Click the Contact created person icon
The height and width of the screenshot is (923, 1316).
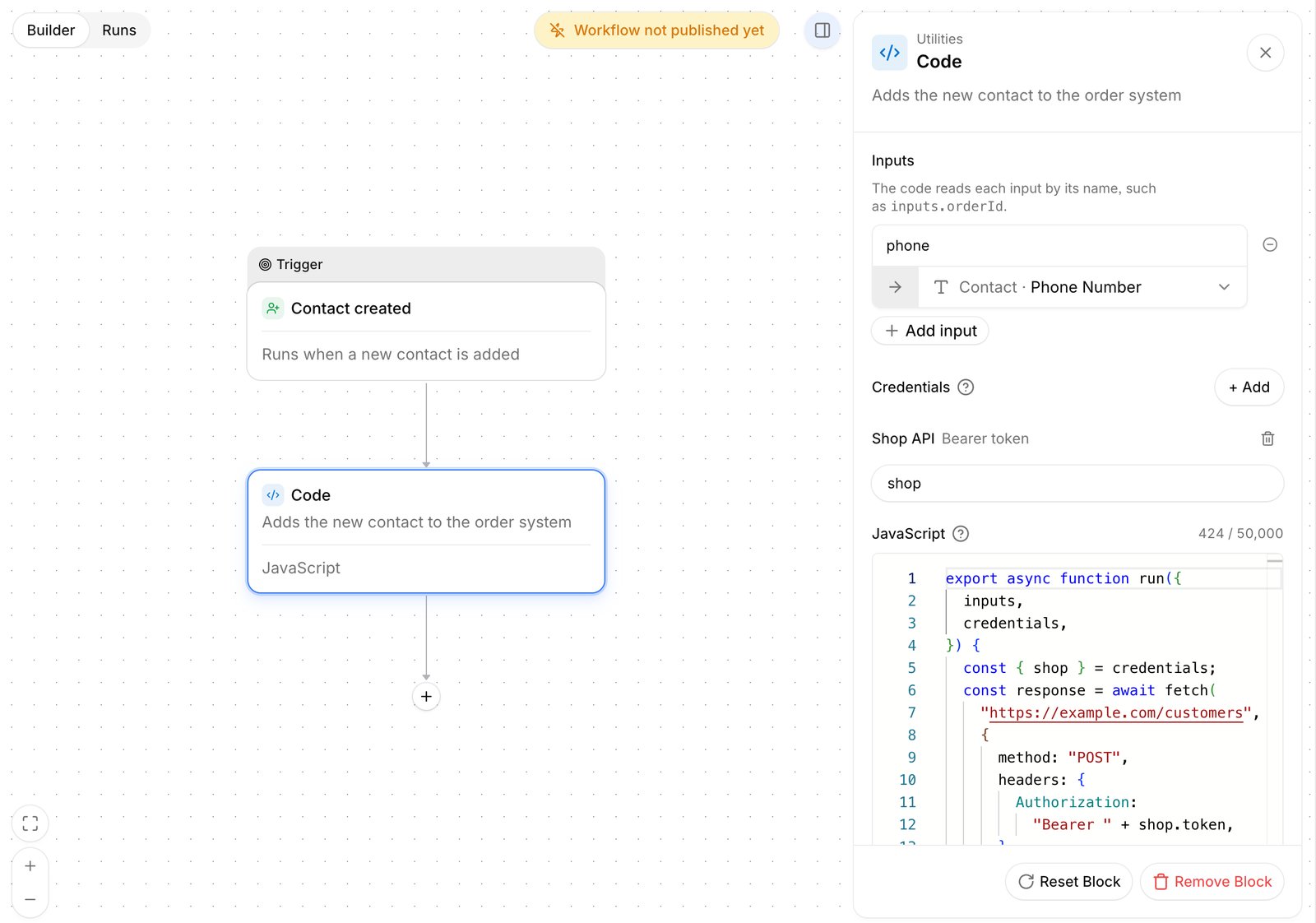coord(273,308)
